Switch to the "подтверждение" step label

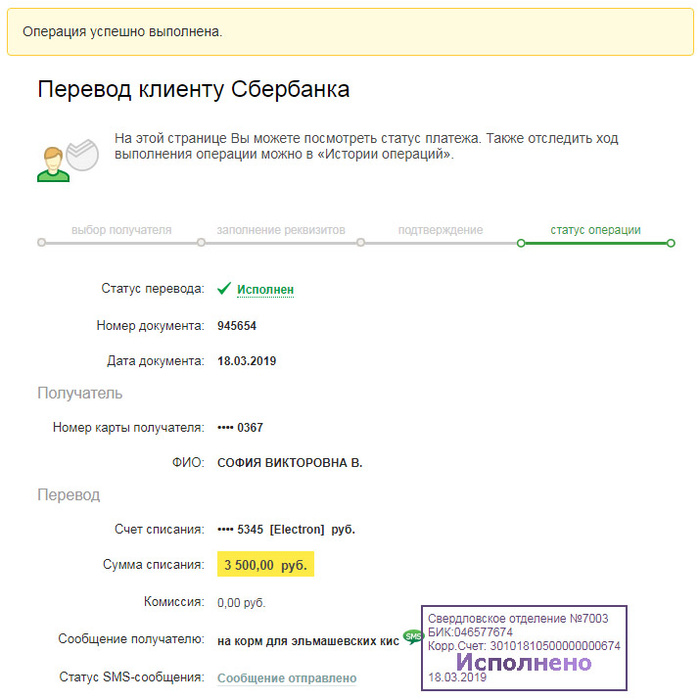pyautogui.click(x=440, y=230)
